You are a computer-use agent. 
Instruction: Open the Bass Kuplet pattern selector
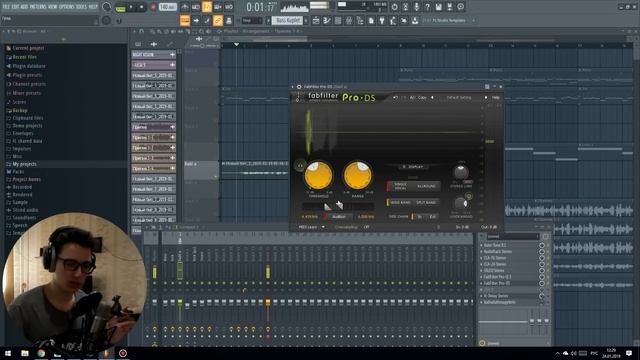click(287, 20)
